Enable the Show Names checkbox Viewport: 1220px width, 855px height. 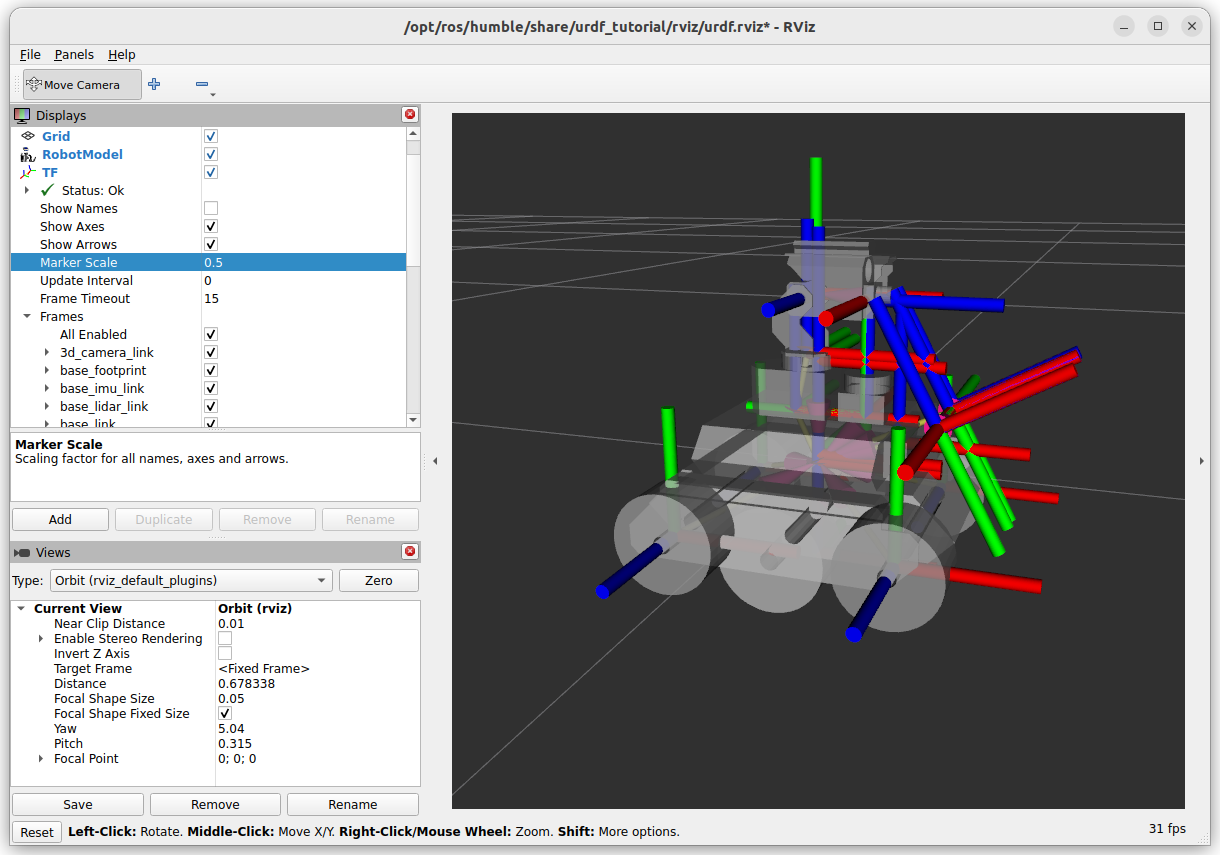coord(211,208)
